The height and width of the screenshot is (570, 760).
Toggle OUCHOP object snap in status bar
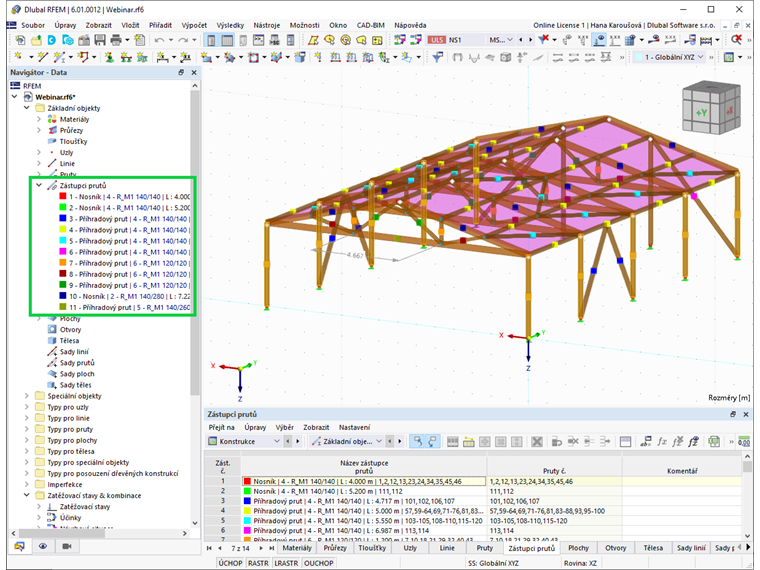tap(318, 563)
